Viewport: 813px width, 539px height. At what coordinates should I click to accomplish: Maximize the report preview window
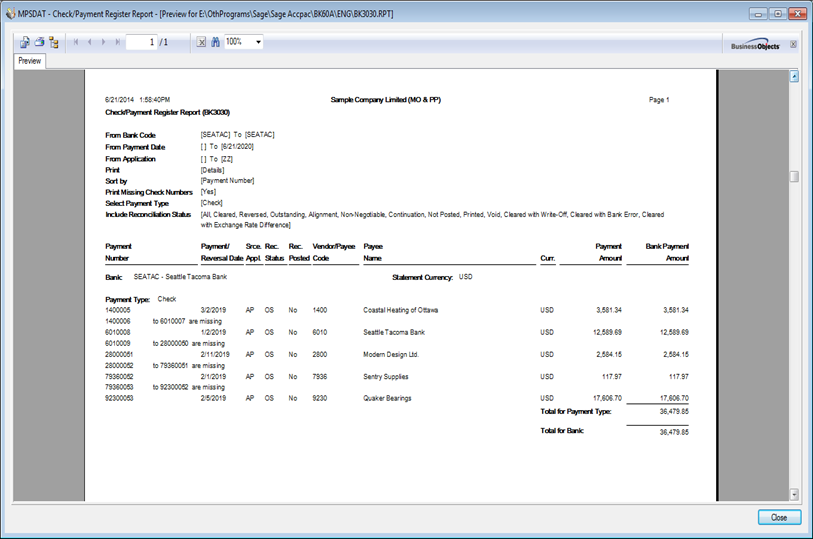point(778,14)
